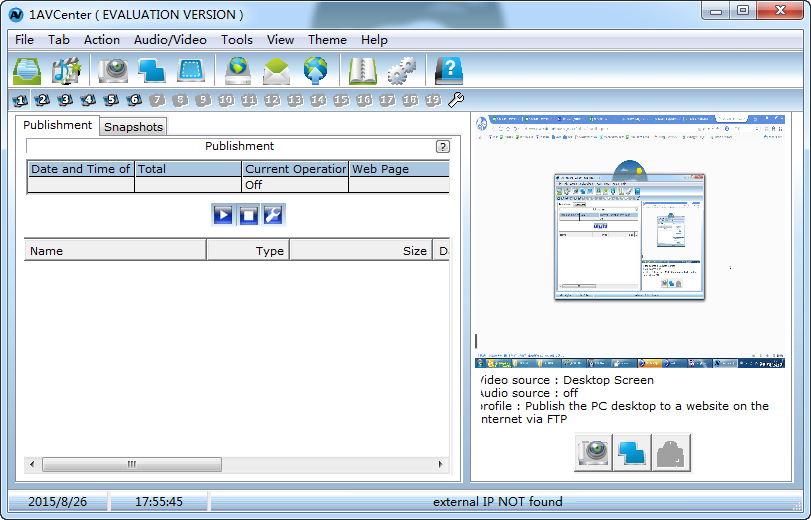This screenshot has width=811, height=520.
Task: Start publishment with the play button
Action: point(223,215)
